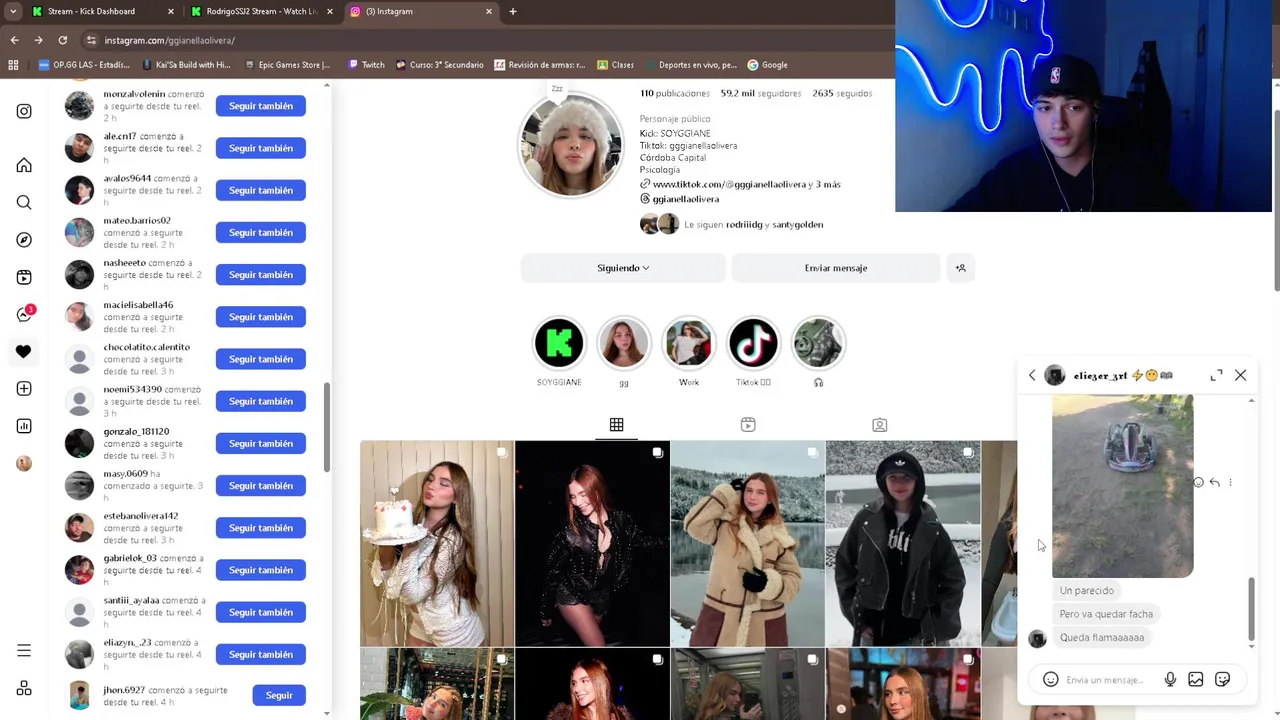Click the chat message input field

(x=1105, y=680)
